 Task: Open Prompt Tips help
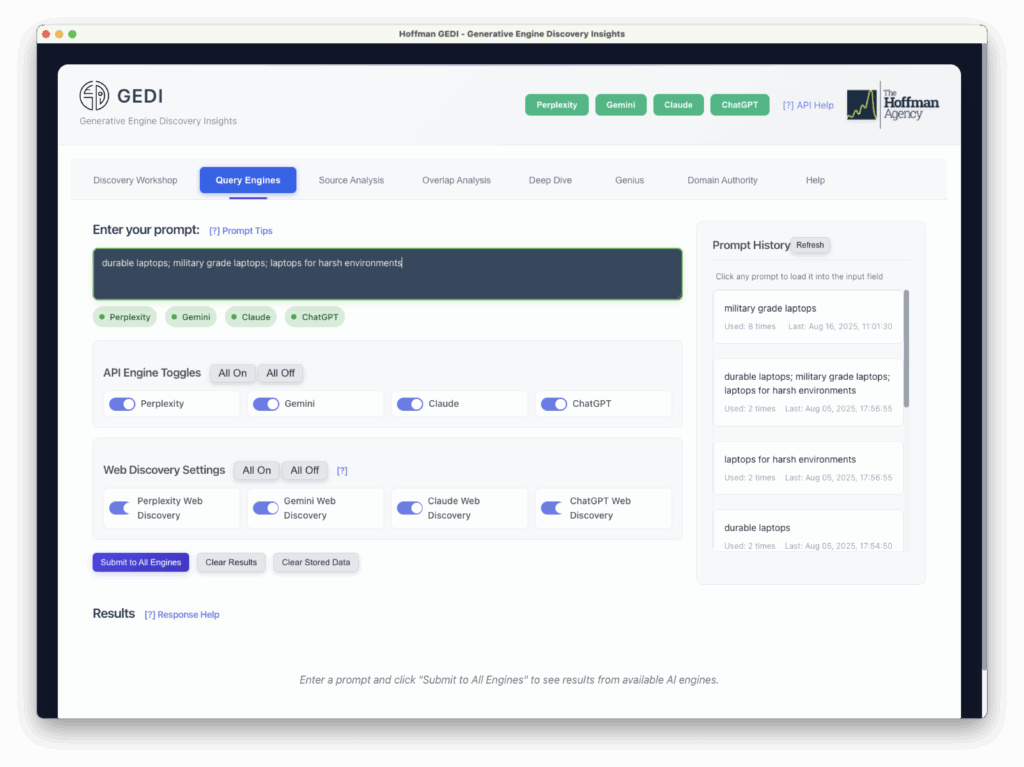(x=240, y=230)
